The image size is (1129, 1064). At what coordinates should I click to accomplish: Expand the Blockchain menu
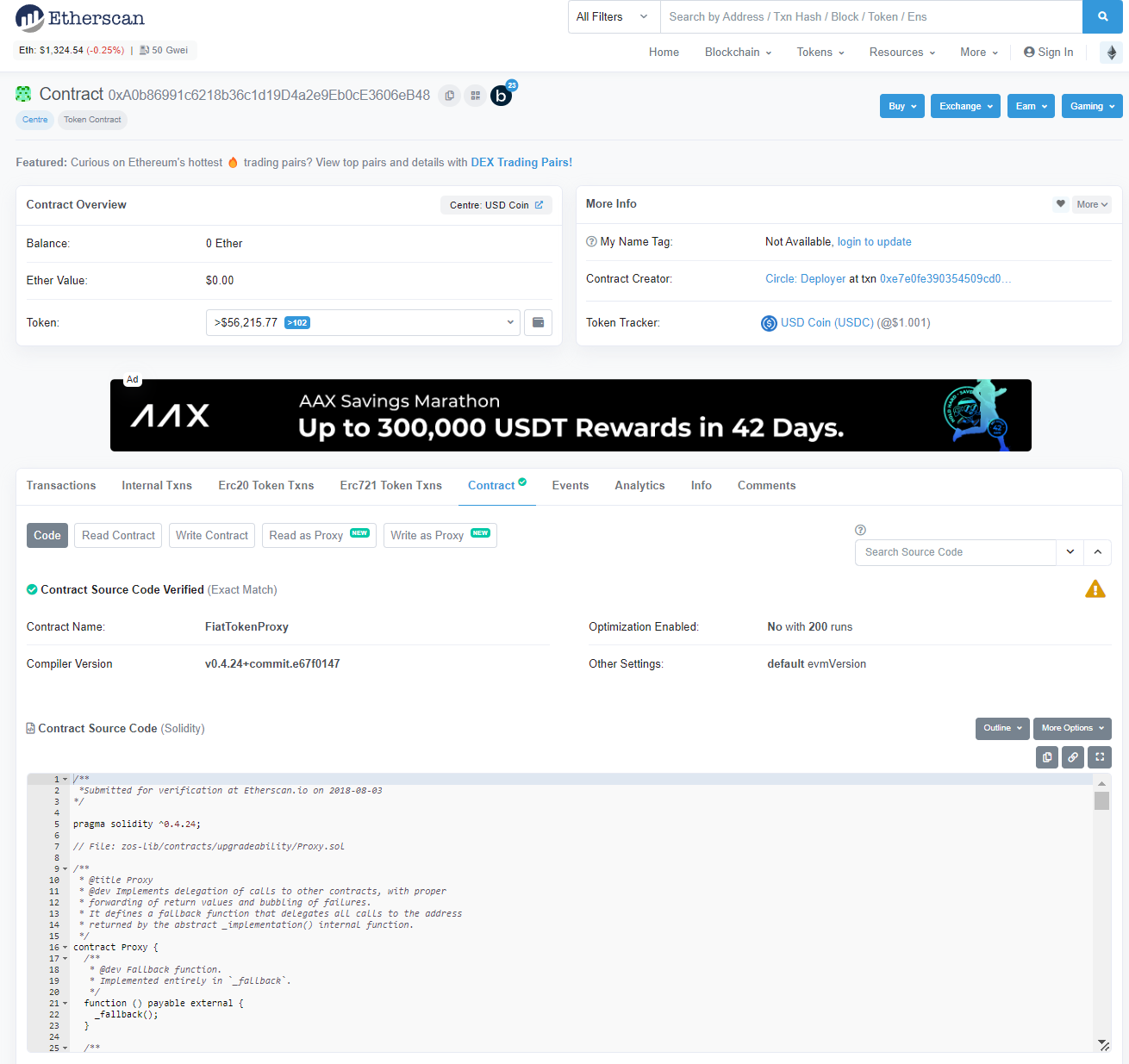click(x=738, y=53)
